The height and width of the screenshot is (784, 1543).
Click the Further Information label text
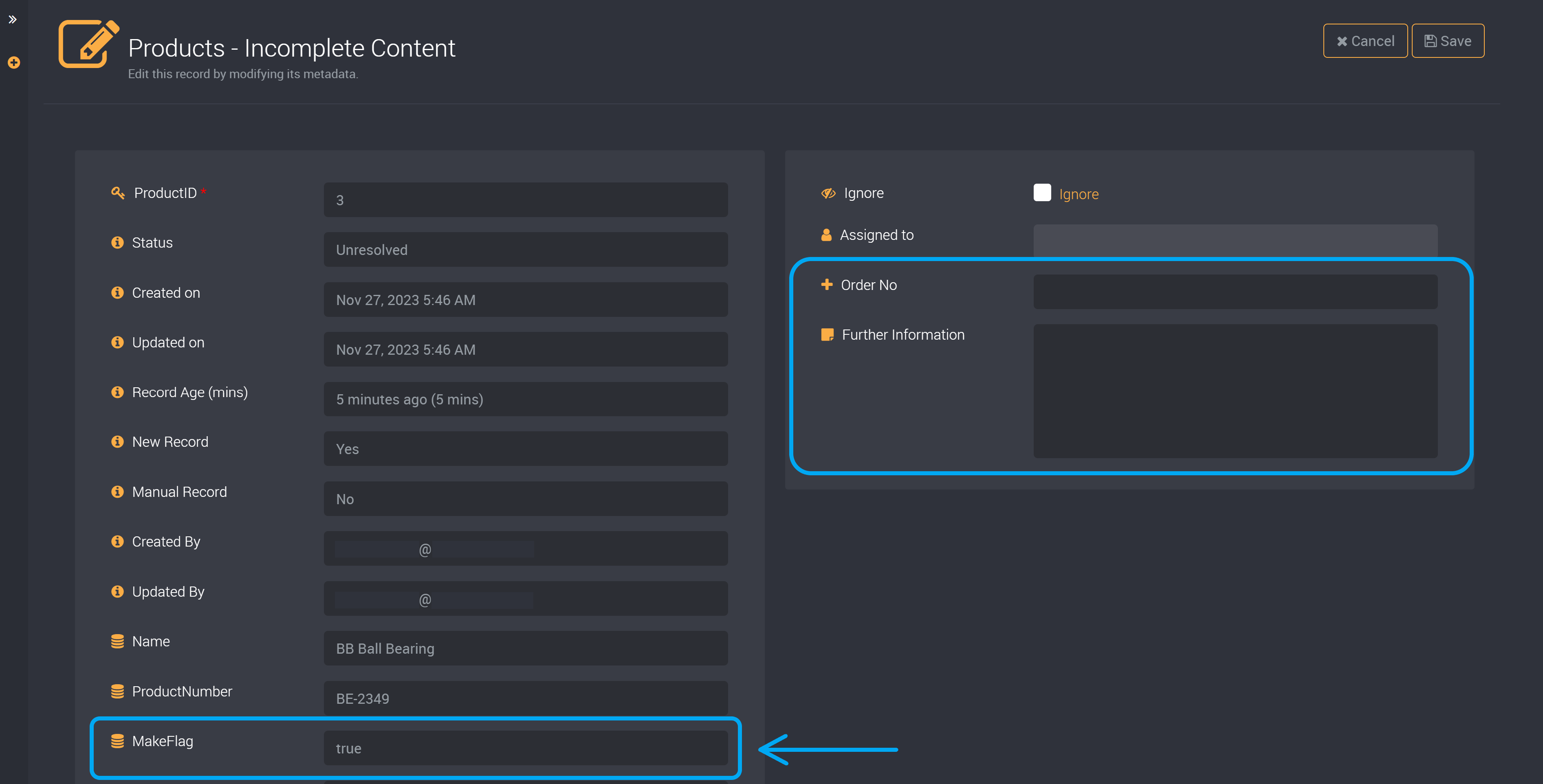click(x=903, y=335)
